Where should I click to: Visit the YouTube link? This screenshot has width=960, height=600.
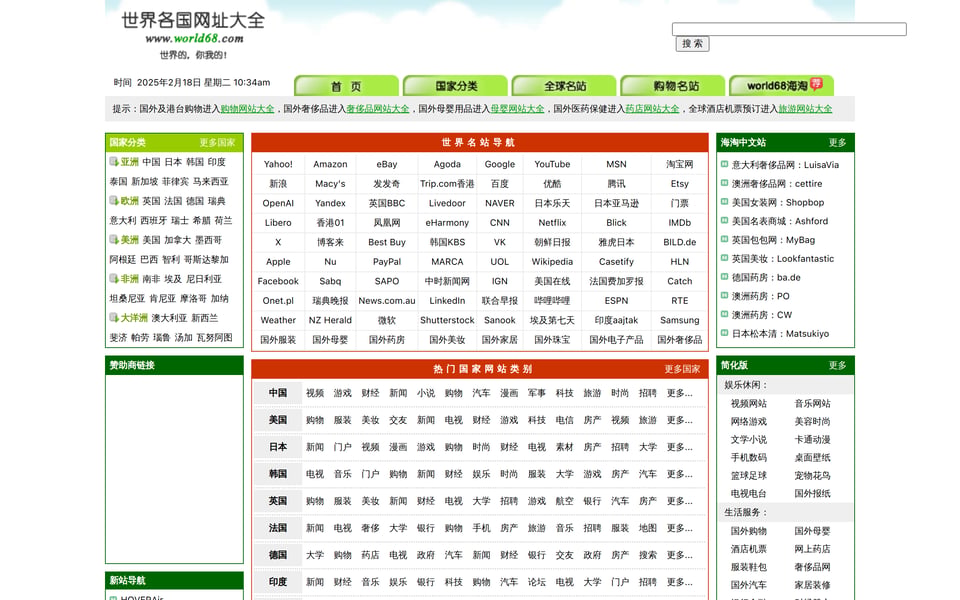coord(552,164)
